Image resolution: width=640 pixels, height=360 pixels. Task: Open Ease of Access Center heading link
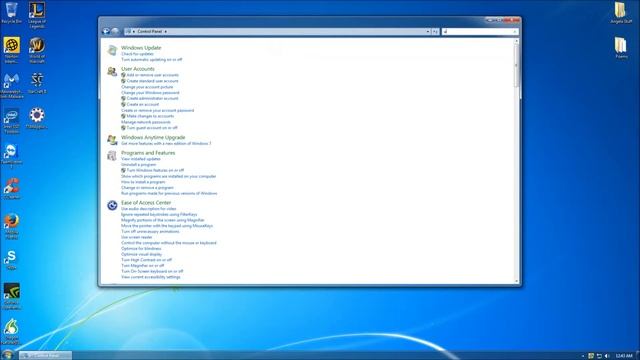[x=146, y=203]
